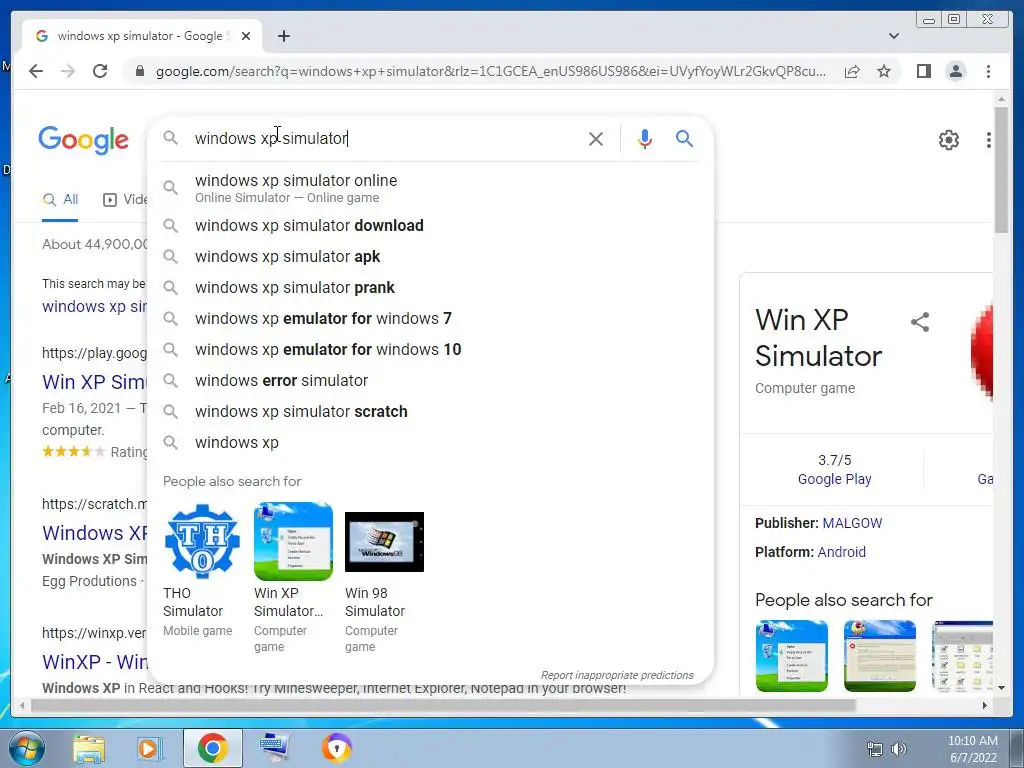Open Windows Explorer from the taskbar
The image size is (1024, 768).
tap(89, 748)
